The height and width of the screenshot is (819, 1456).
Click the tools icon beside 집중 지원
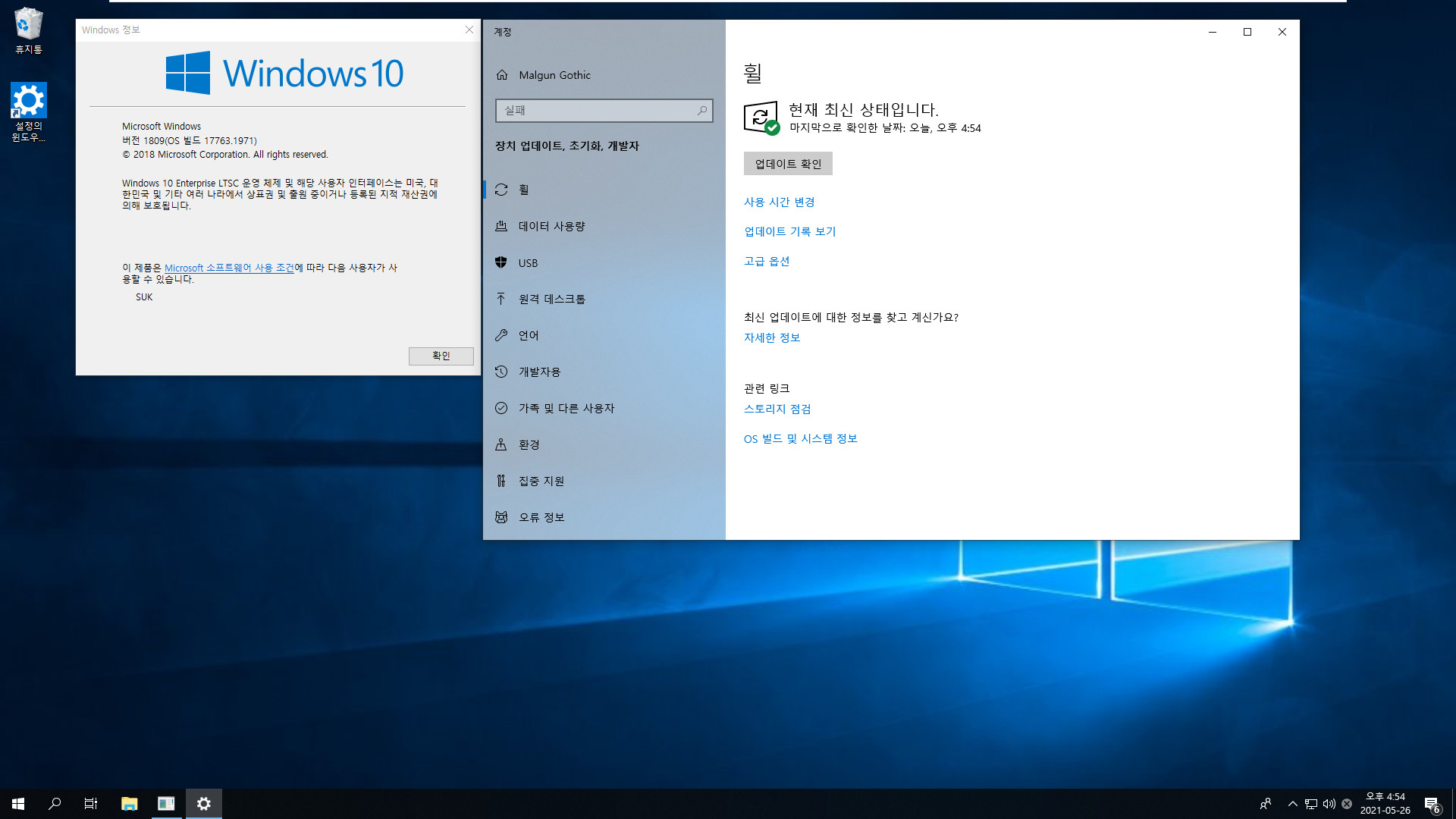click(501, 481)
